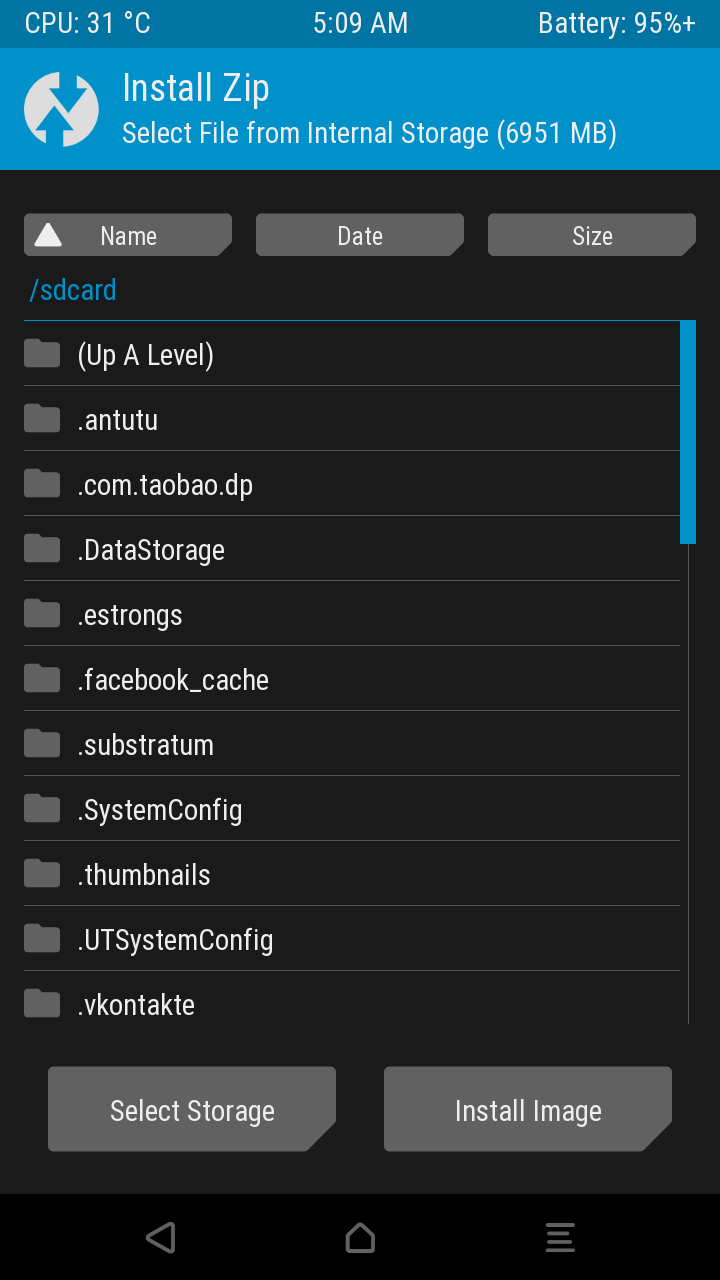Viewport: 720px width, 1280px height.
Task: Sort the file list by Date
Action: coord(360,236)
